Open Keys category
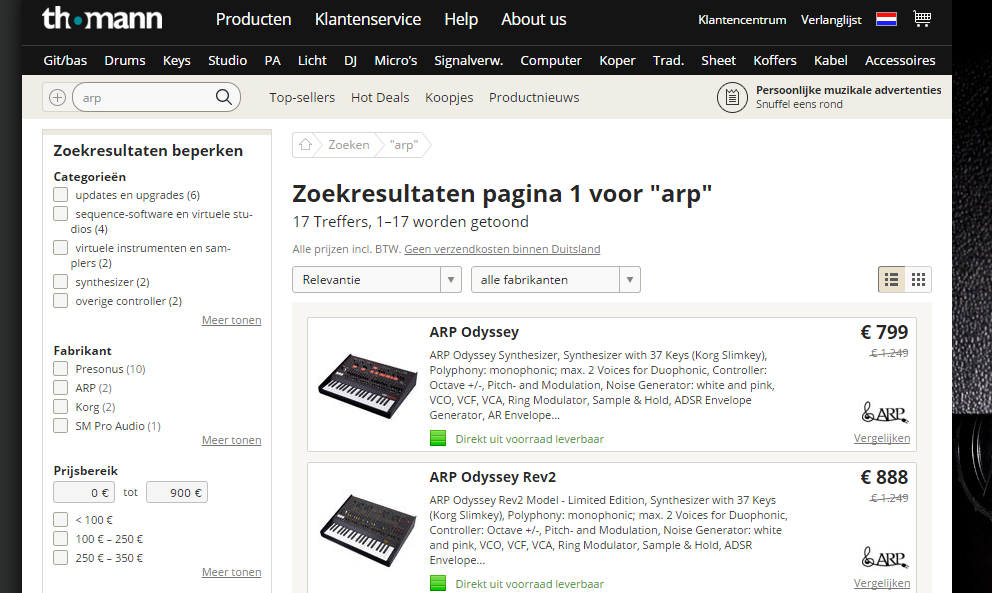992x593 pixels. click(177, 61)
